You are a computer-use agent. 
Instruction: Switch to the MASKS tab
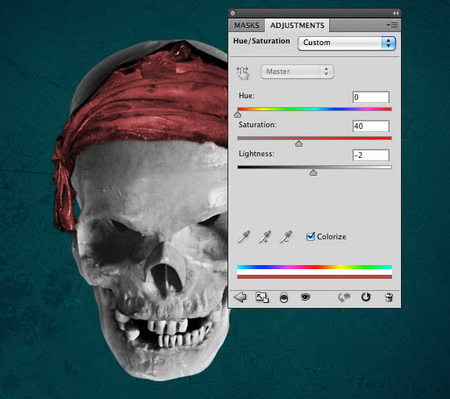click(x=246, y=25)
